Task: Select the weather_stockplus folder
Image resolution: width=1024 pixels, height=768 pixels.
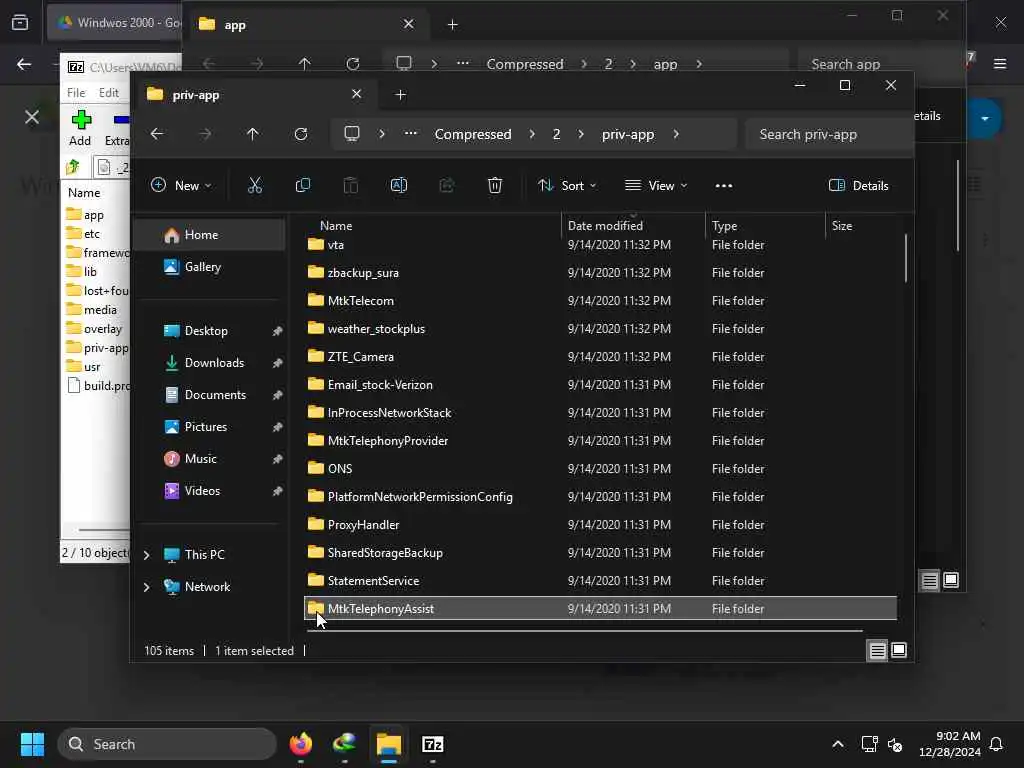Action: pyautogui.click(x=600, y=328)
